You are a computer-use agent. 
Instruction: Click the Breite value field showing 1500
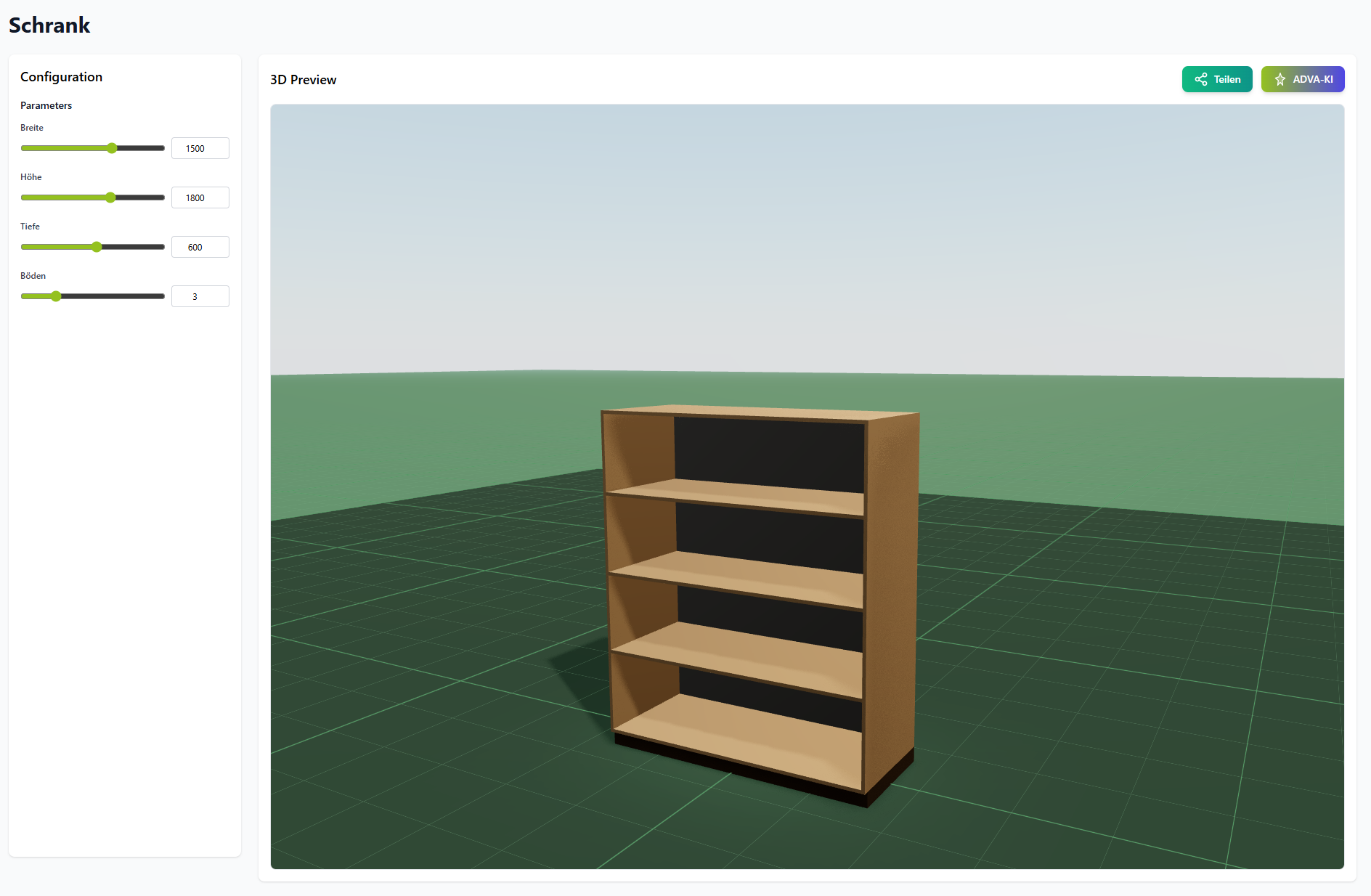[200, 148]
